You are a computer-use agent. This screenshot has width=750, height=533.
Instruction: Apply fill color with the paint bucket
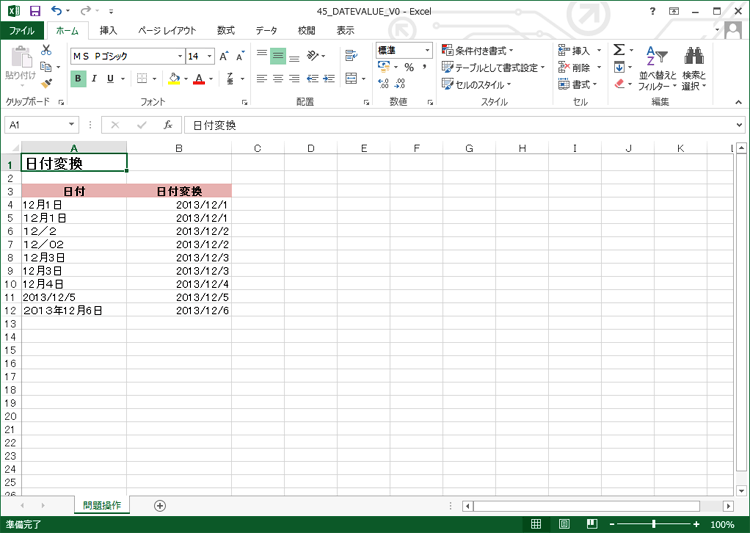[174, 78]
